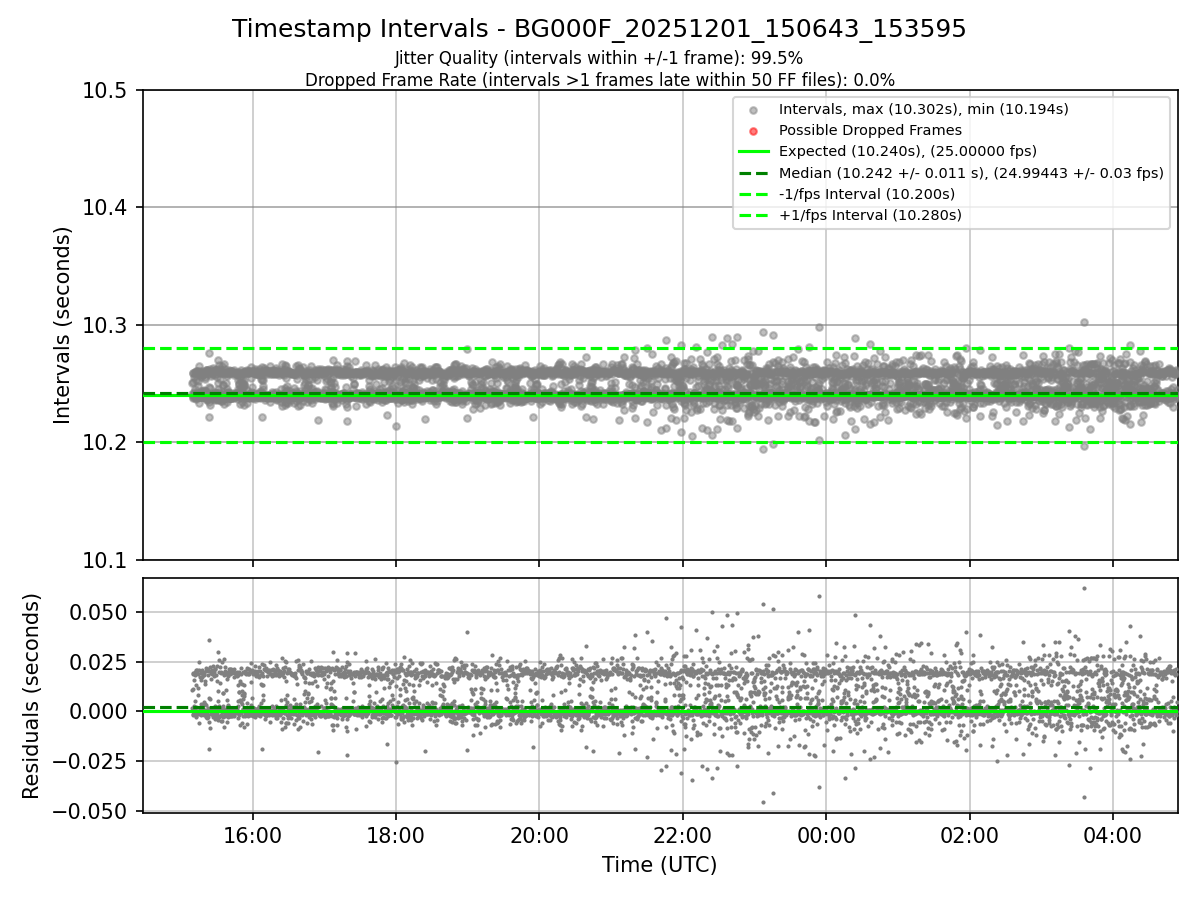Click the 'Jitter Quality' 99.5% subtitle line
Image resolution: width=1200 pixels, height=900 pixels.
pos(599,58)
